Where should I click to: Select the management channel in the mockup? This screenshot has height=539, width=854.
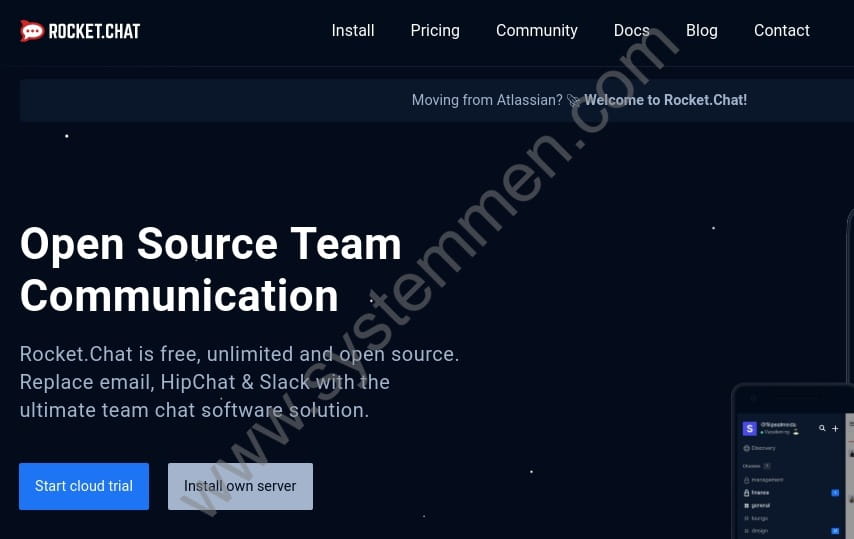[764, 480]
